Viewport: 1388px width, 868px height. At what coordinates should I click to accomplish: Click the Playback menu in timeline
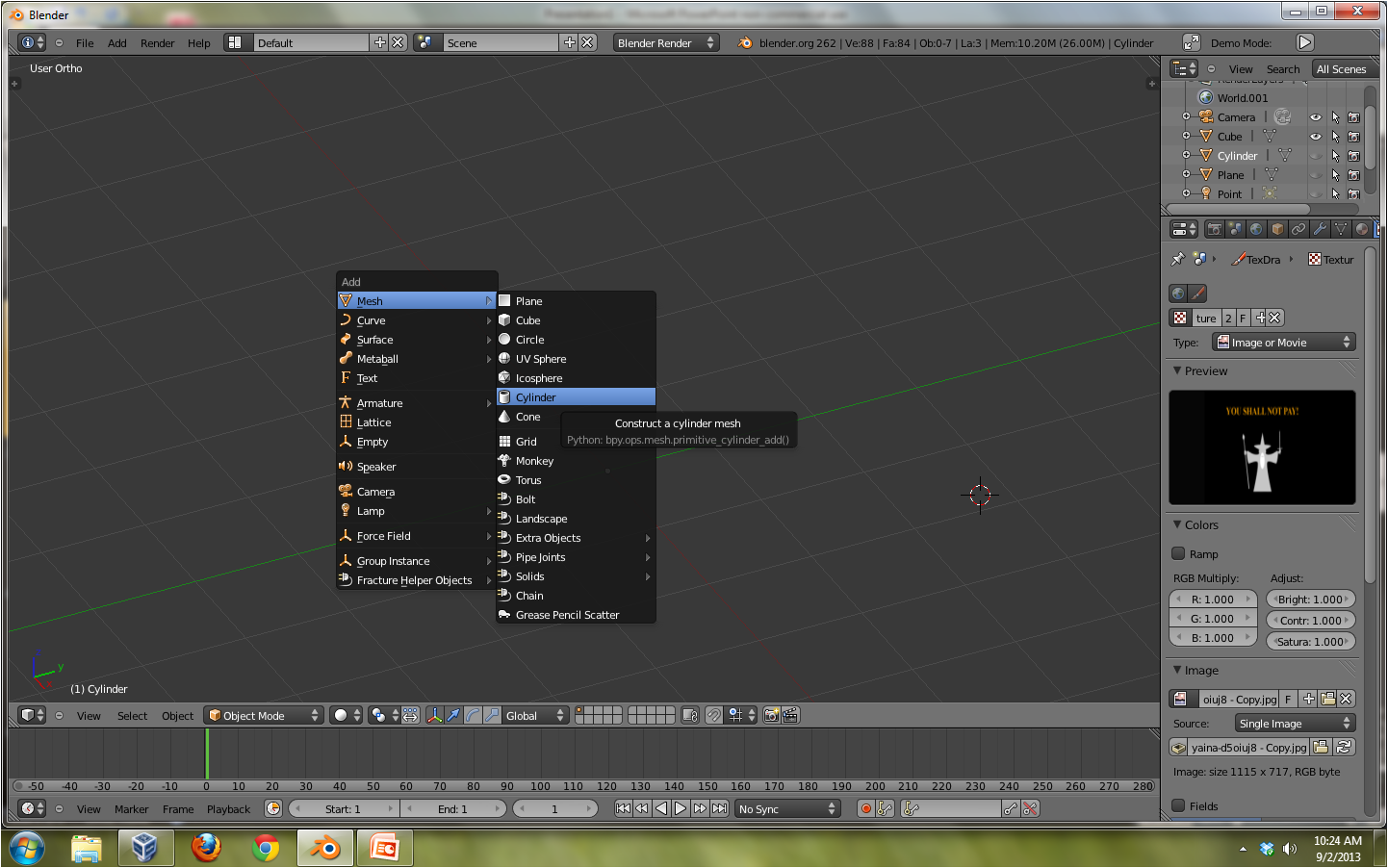click(228, 808)
